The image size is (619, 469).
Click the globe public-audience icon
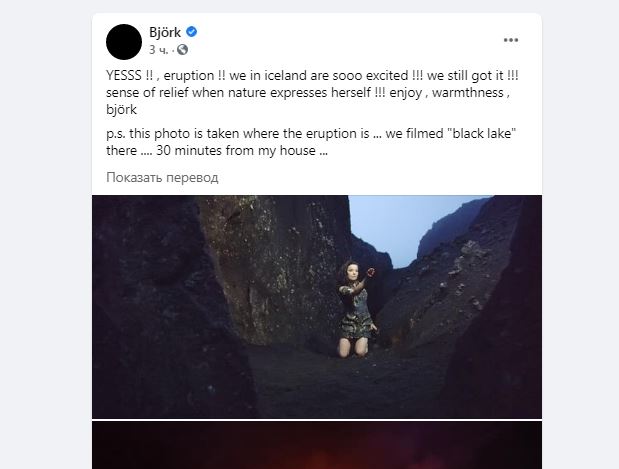[x=182, y=49]
